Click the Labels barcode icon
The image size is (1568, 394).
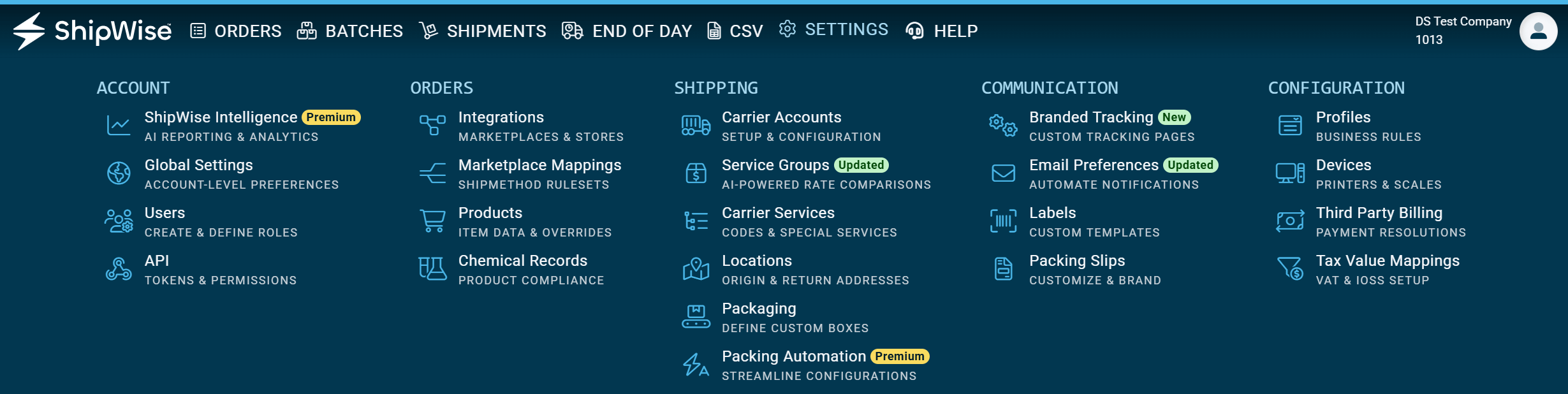coord(1003,221)
